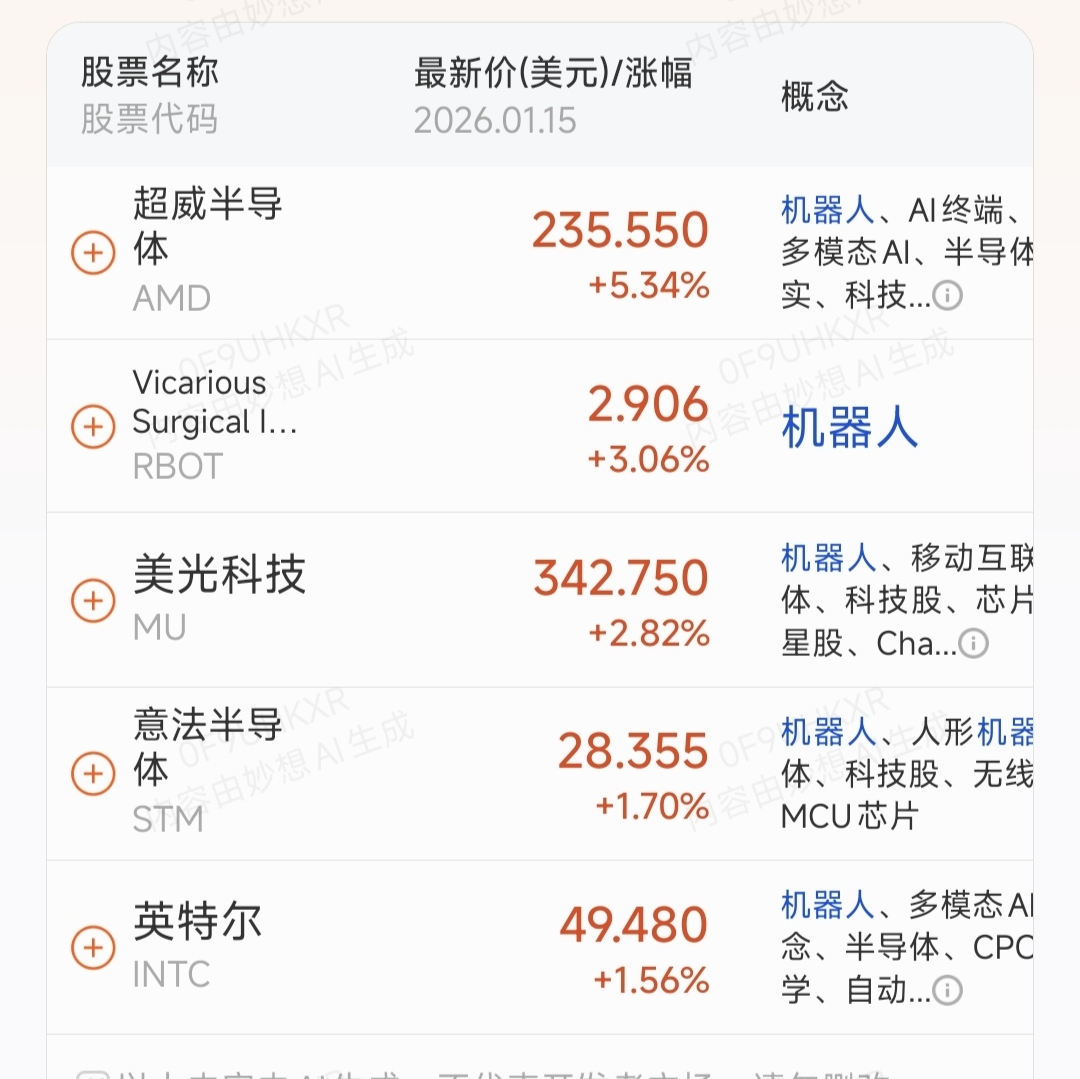Select 美光科技 price 342.750
1080x1079 pixels.
621,578
